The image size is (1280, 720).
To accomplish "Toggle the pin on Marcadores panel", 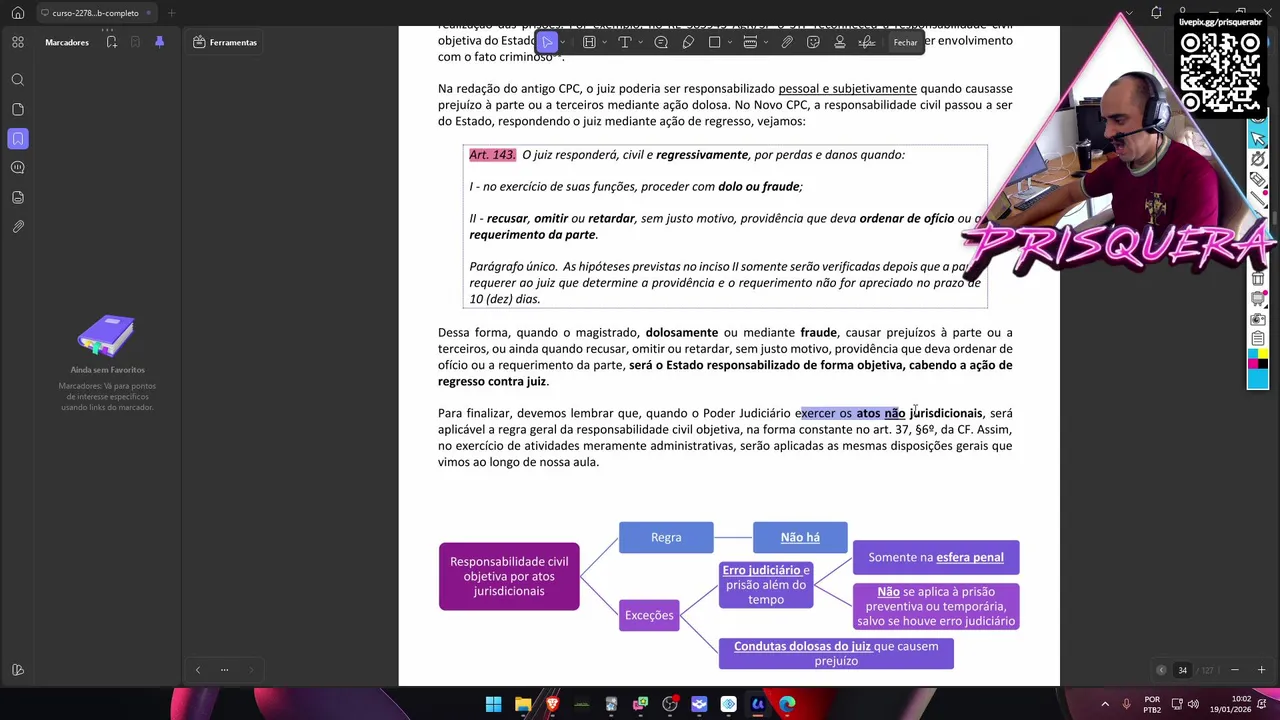I will (x=159, y=42).
